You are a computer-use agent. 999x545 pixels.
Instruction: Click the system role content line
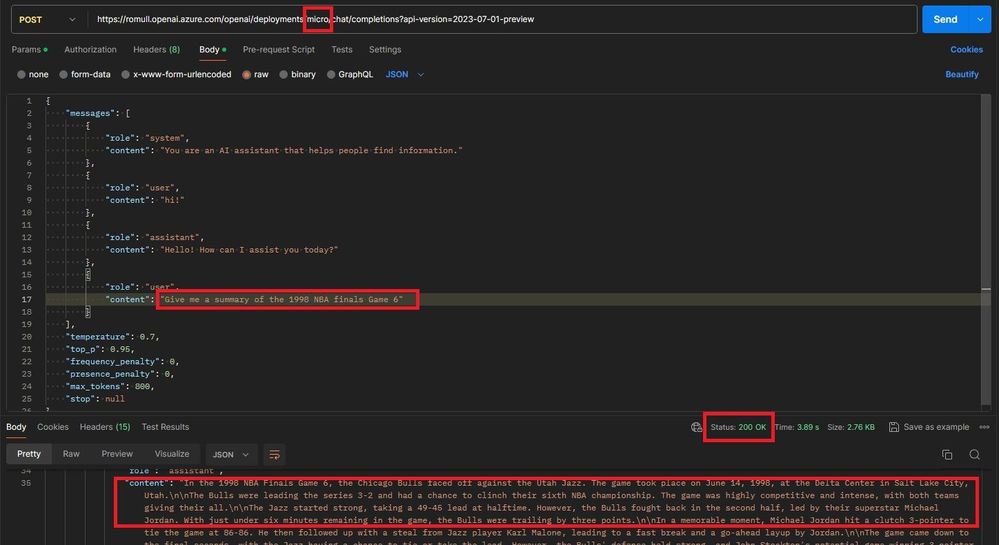click(284, 150)
